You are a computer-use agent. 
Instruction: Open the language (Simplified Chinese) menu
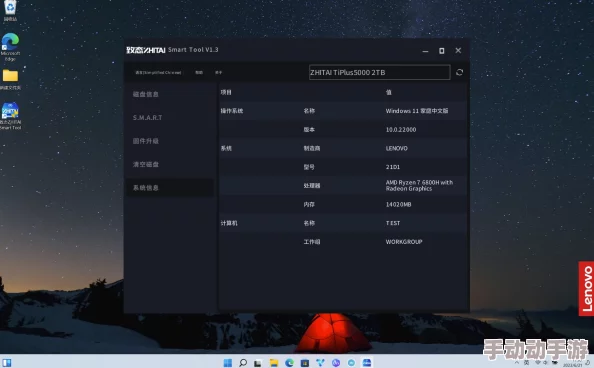click(158, 72)
